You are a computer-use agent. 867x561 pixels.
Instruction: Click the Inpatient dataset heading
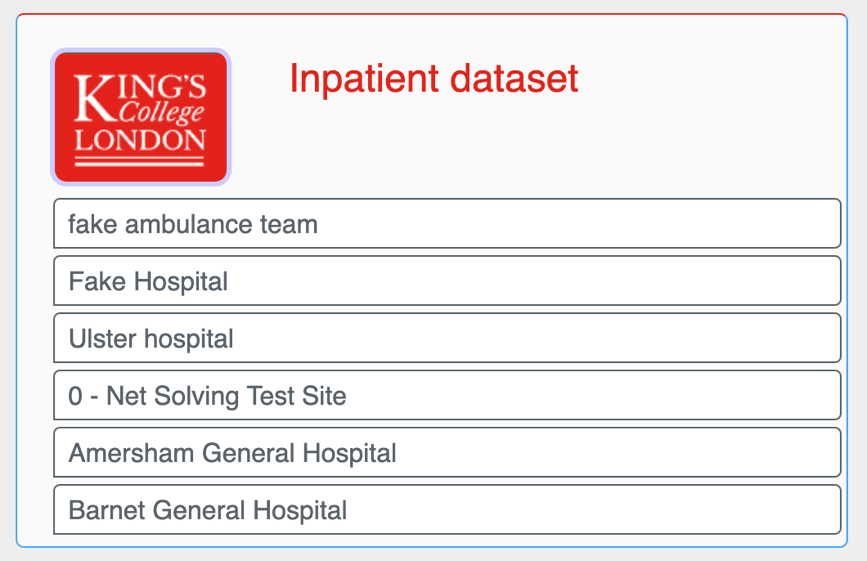point(434,78)
